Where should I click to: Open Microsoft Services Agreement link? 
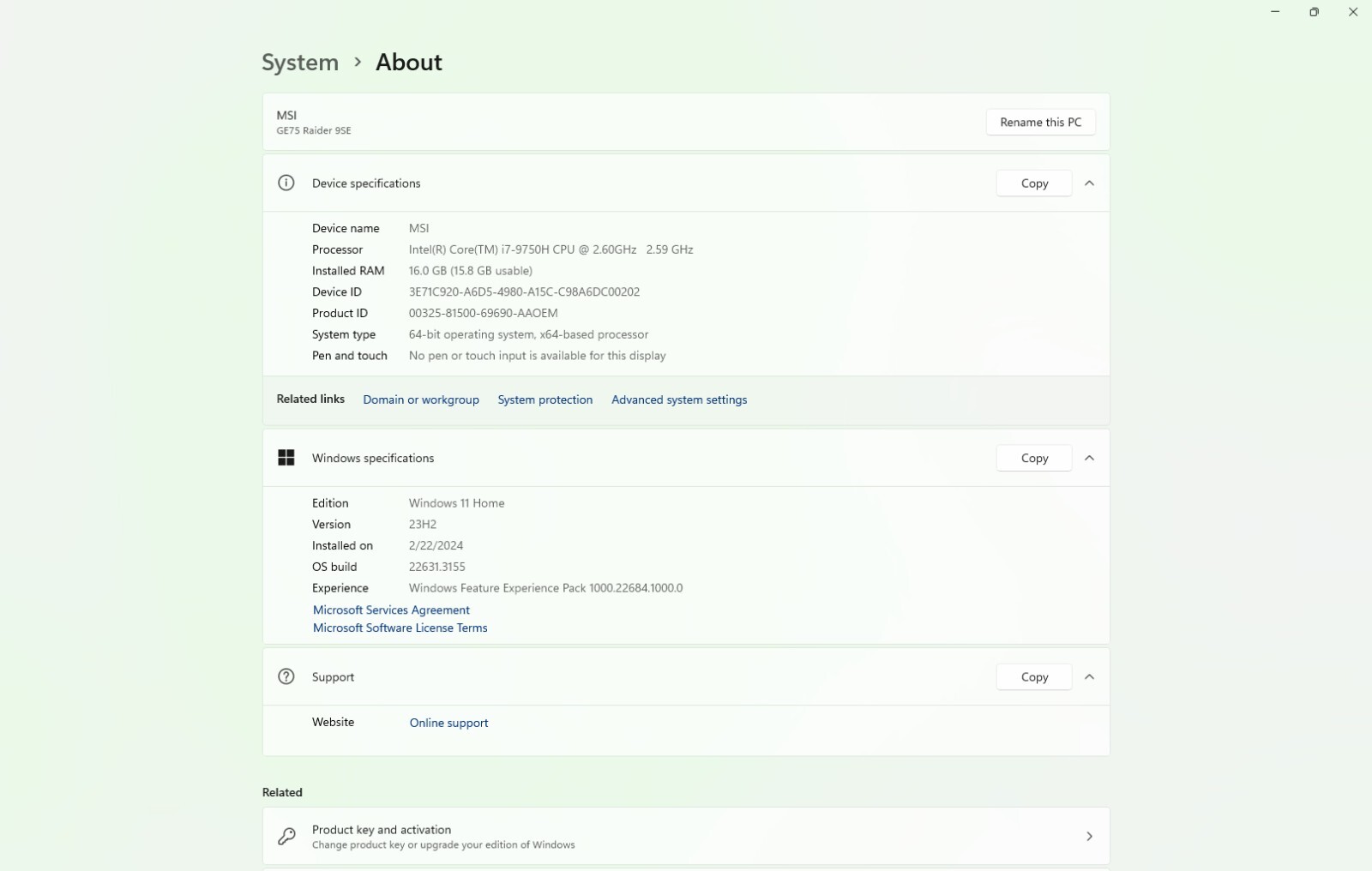(391, 610)
